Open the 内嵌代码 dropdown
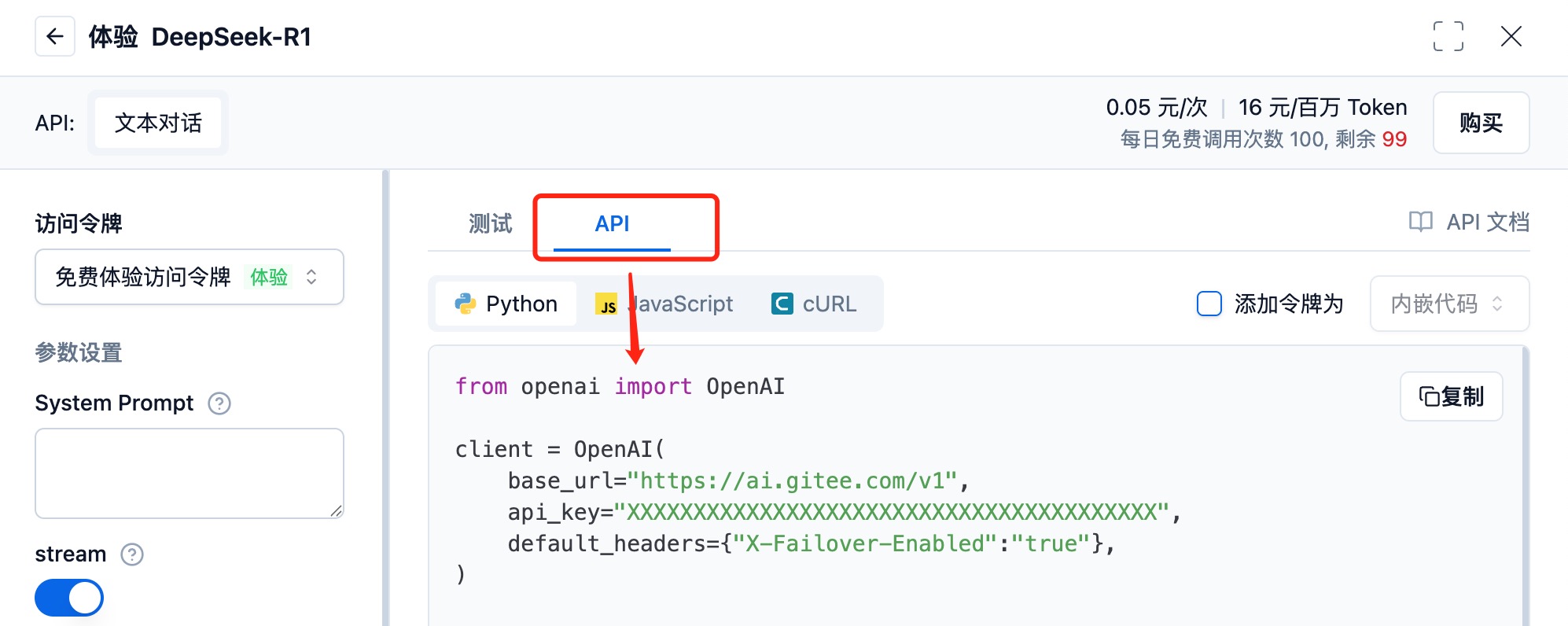This screenshot has height=626, width=1568. click(x=1449, y=304)
